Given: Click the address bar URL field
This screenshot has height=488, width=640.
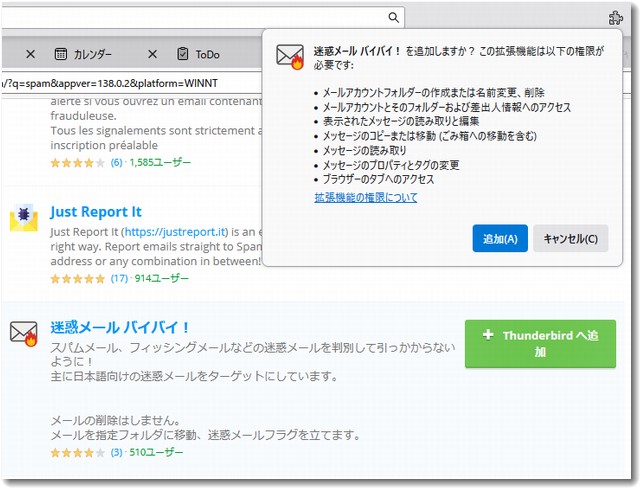Looking at the screenshot, I should [x=131, y=83].
